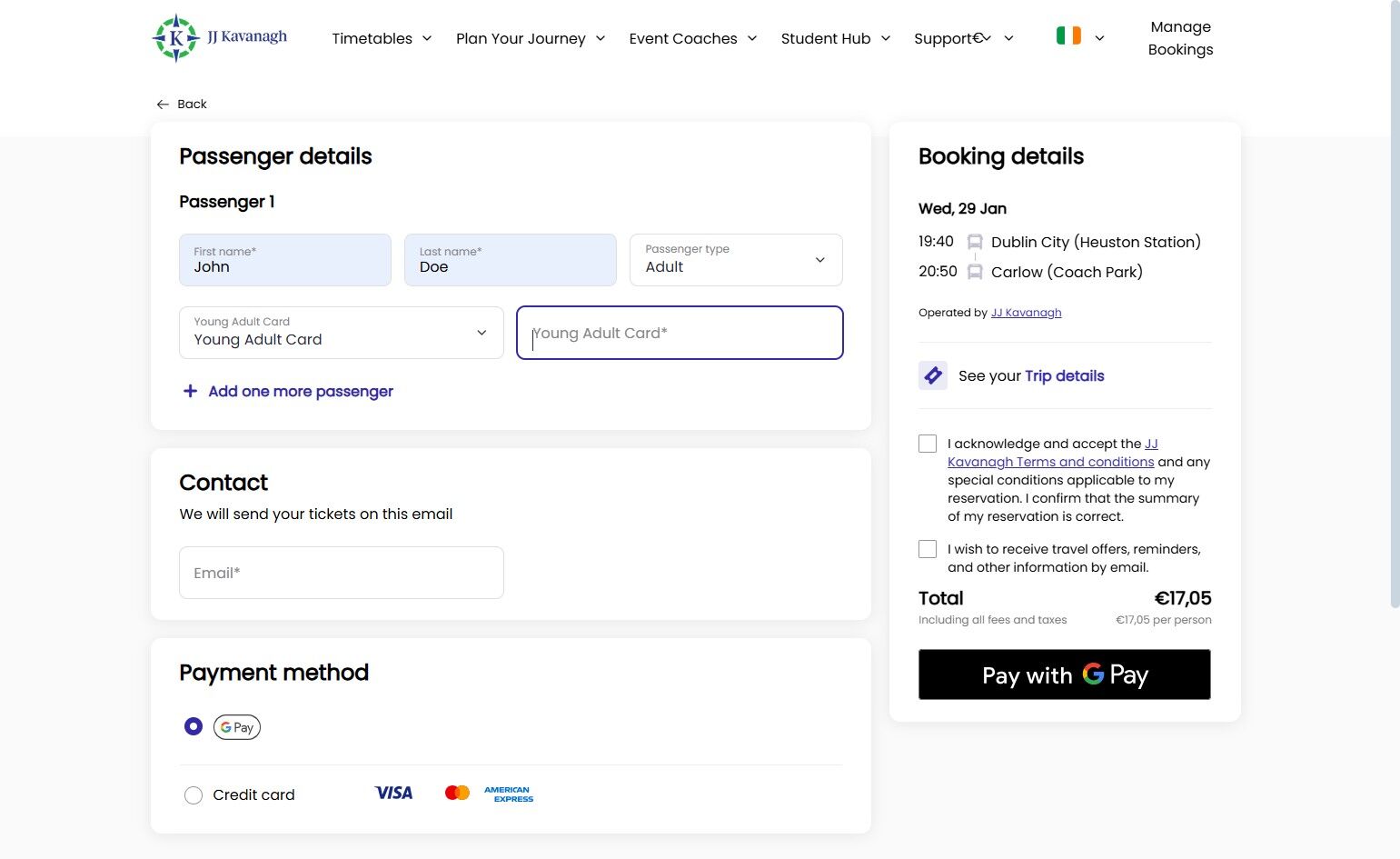Click the American Express logo

click(509, 794)
